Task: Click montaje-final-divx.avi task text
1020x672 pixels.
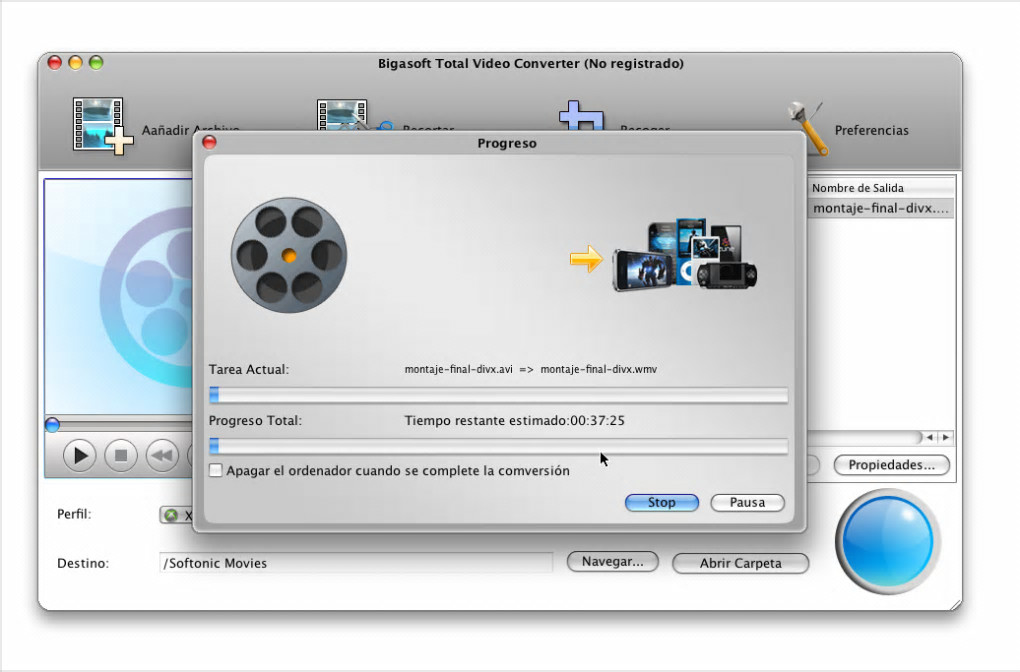Action: pos(459,370)
